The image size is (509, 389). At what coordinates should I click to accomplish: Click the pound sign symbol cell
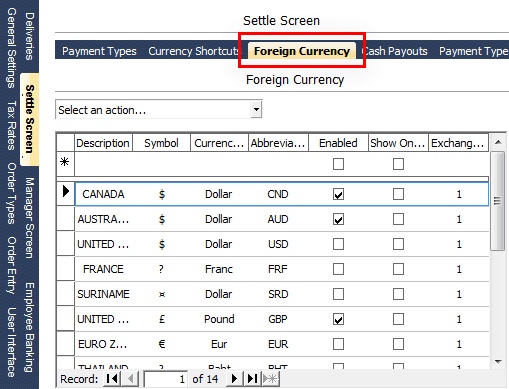point(162,319)
